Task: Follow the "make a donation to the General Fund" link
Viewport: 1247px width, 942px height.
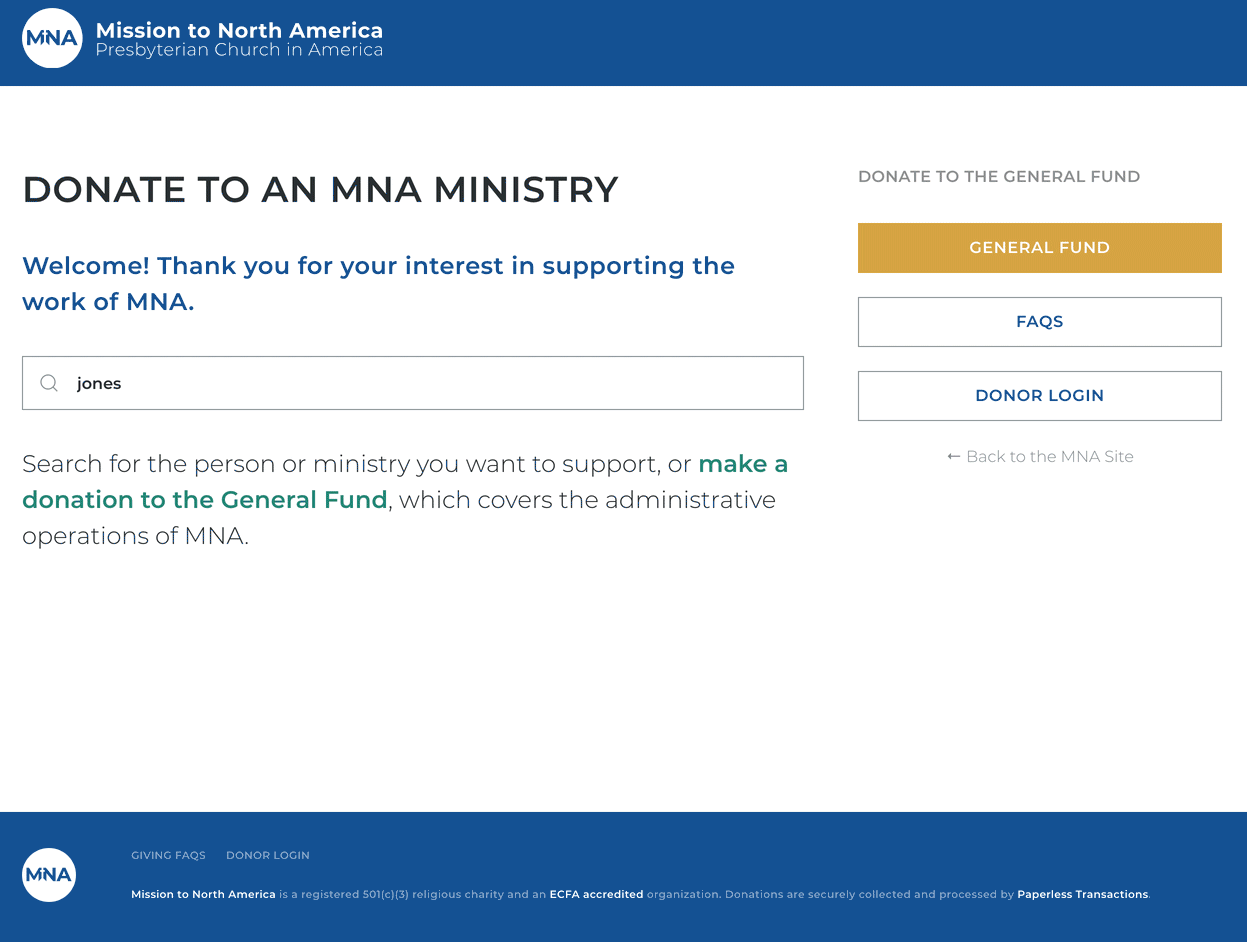Action: point(405,482)
